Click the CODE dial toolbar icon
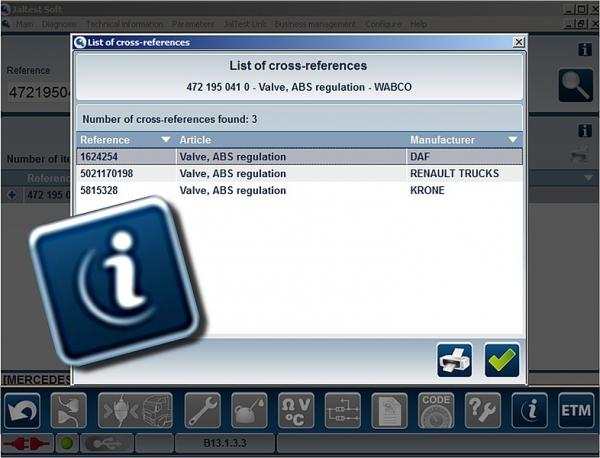Viewport: 600px width, 458px height. point(436,411)
